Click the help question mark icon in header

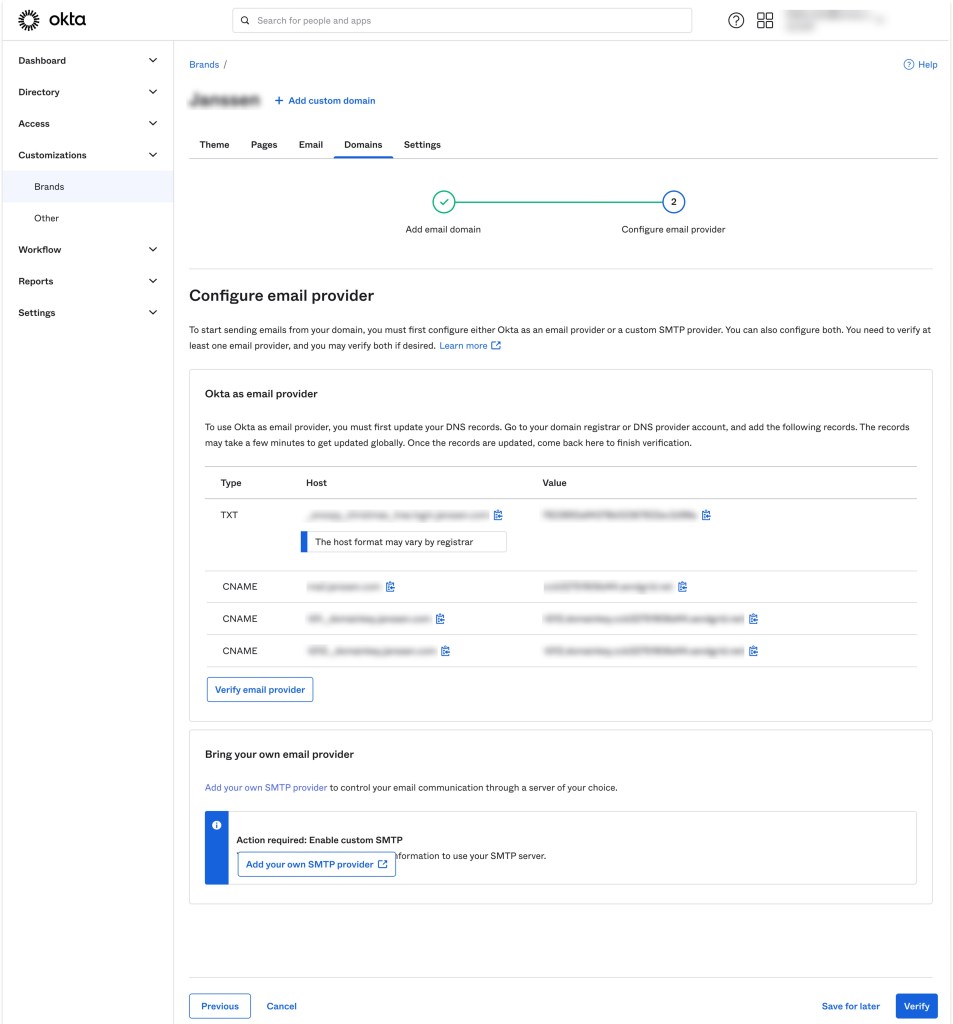coord(736,21)
